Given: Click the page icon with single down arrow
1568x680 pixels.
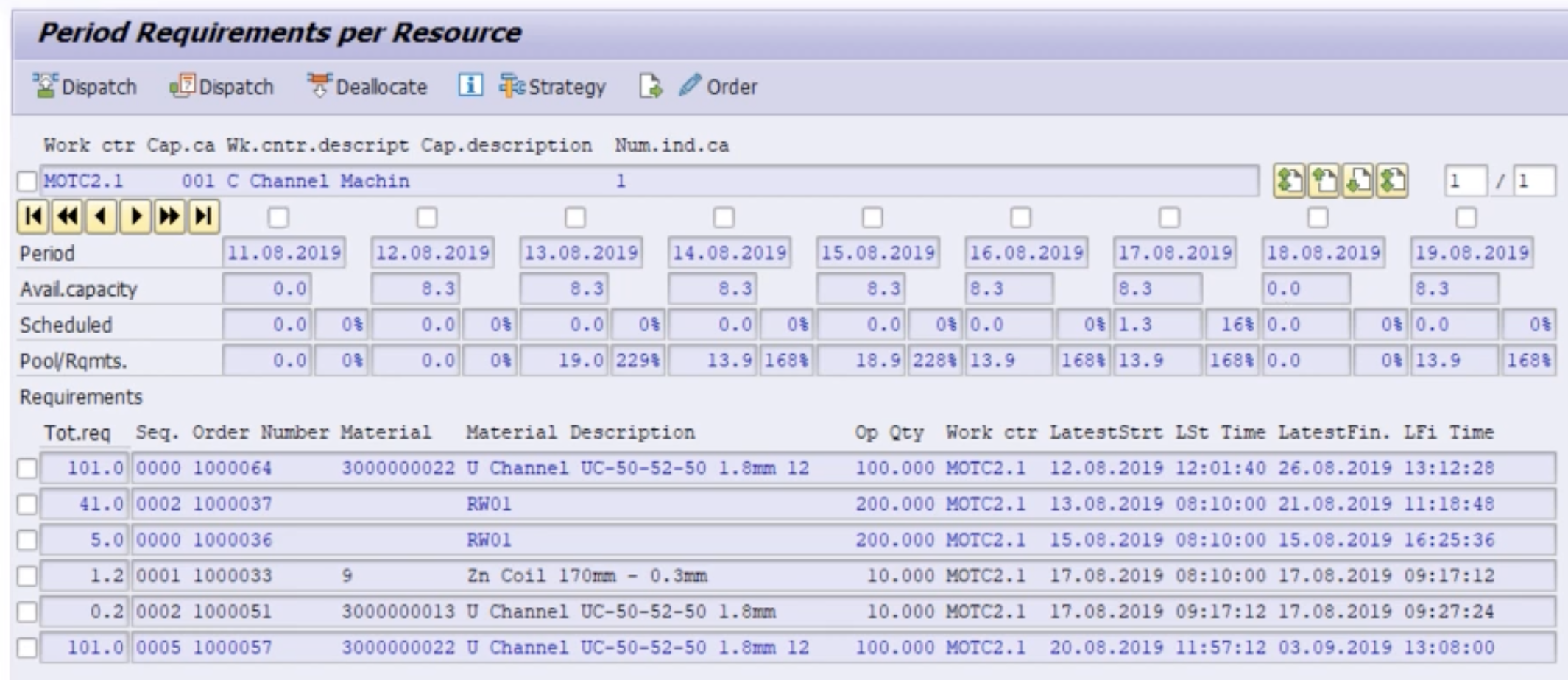Looking at the screenshot, I should point(1357,180).
